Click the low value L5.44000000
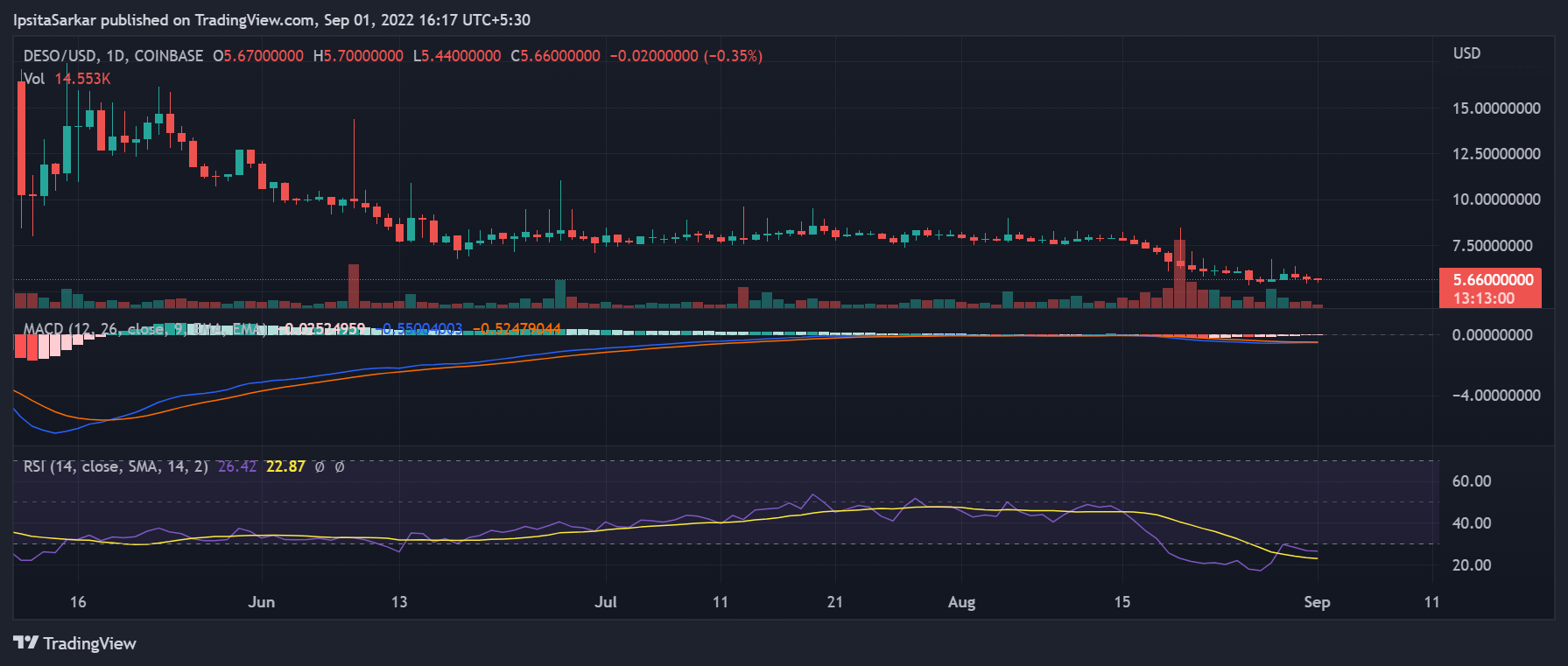Image resolution: width=1568 pixels, height=666 pixels. [457, 56]
